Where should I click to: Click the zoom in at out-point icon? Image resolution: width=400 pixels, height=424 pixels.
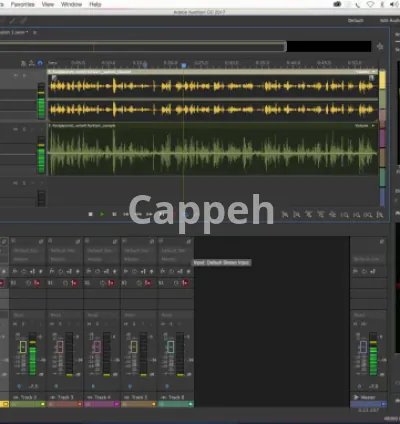[356, 215]
